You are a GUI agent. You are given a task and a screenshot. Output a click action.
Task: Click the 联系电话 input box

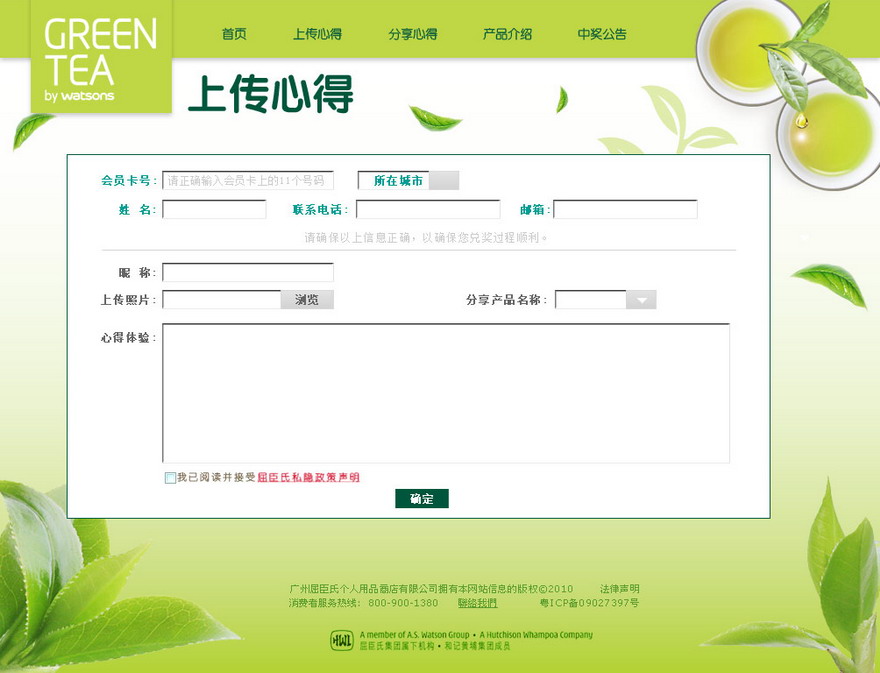click(428, 209)
